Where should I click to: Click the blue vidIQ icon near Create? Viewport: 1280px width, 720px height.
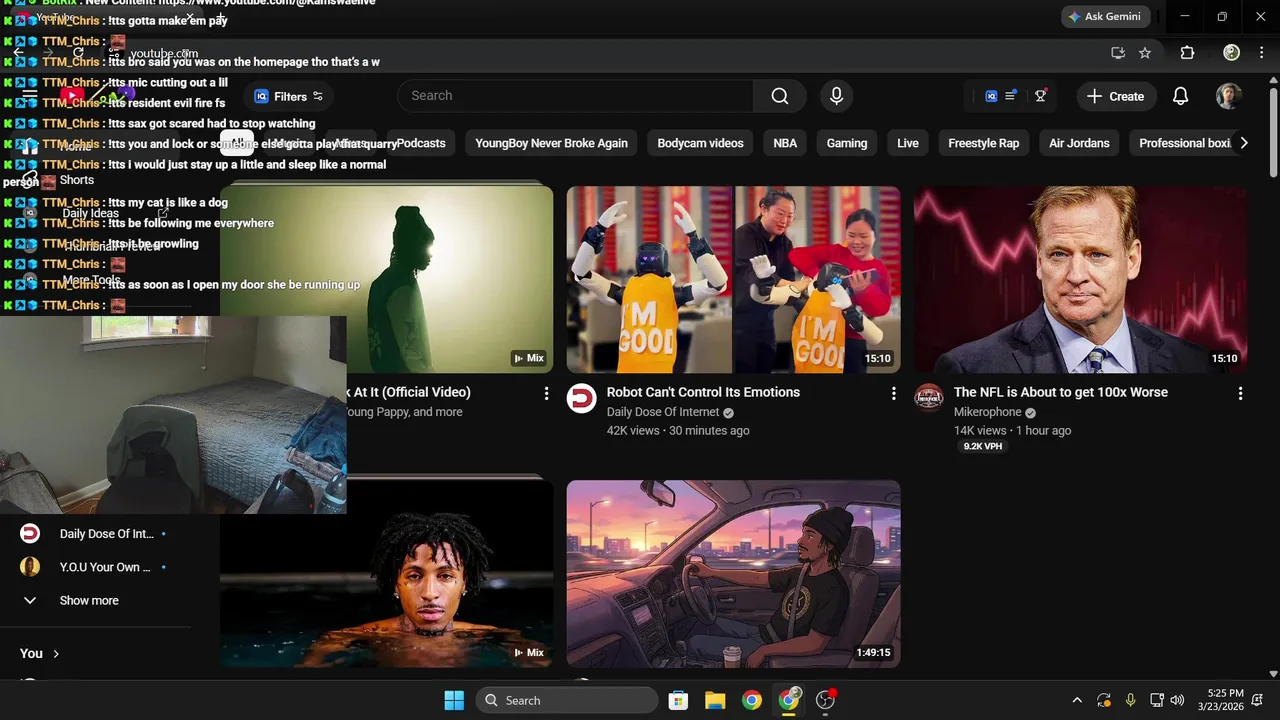point(991,96)
